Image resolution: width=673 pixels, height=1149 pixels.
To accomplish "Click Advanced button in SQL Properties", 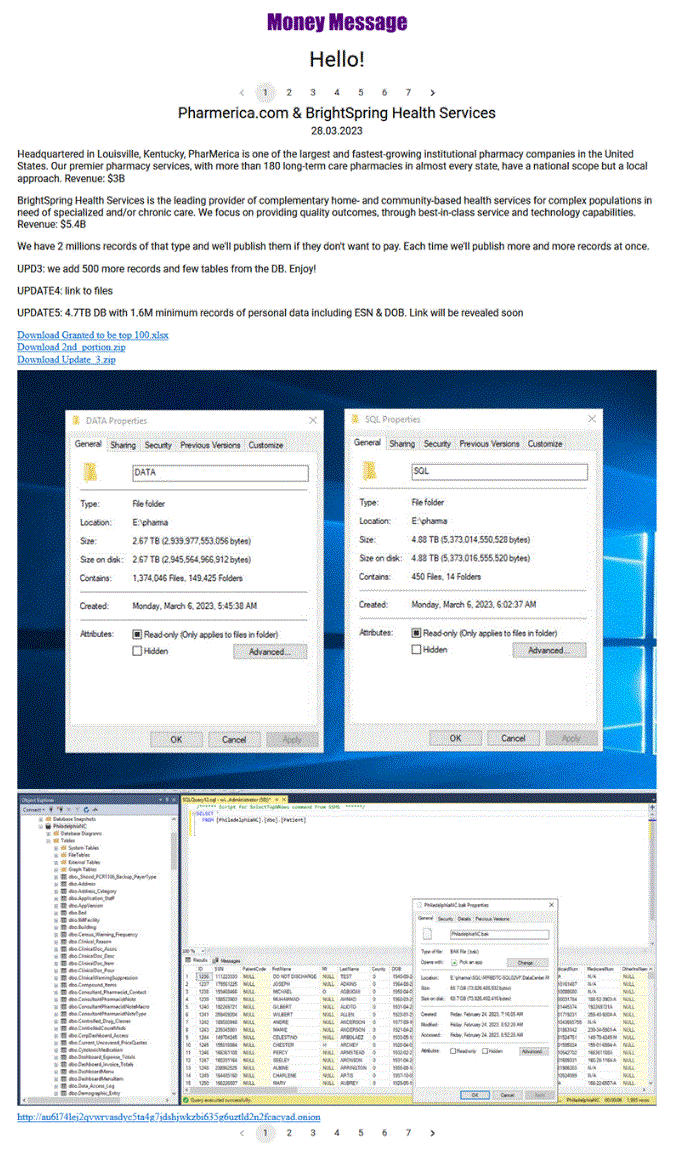I will (x=549, y=650).
